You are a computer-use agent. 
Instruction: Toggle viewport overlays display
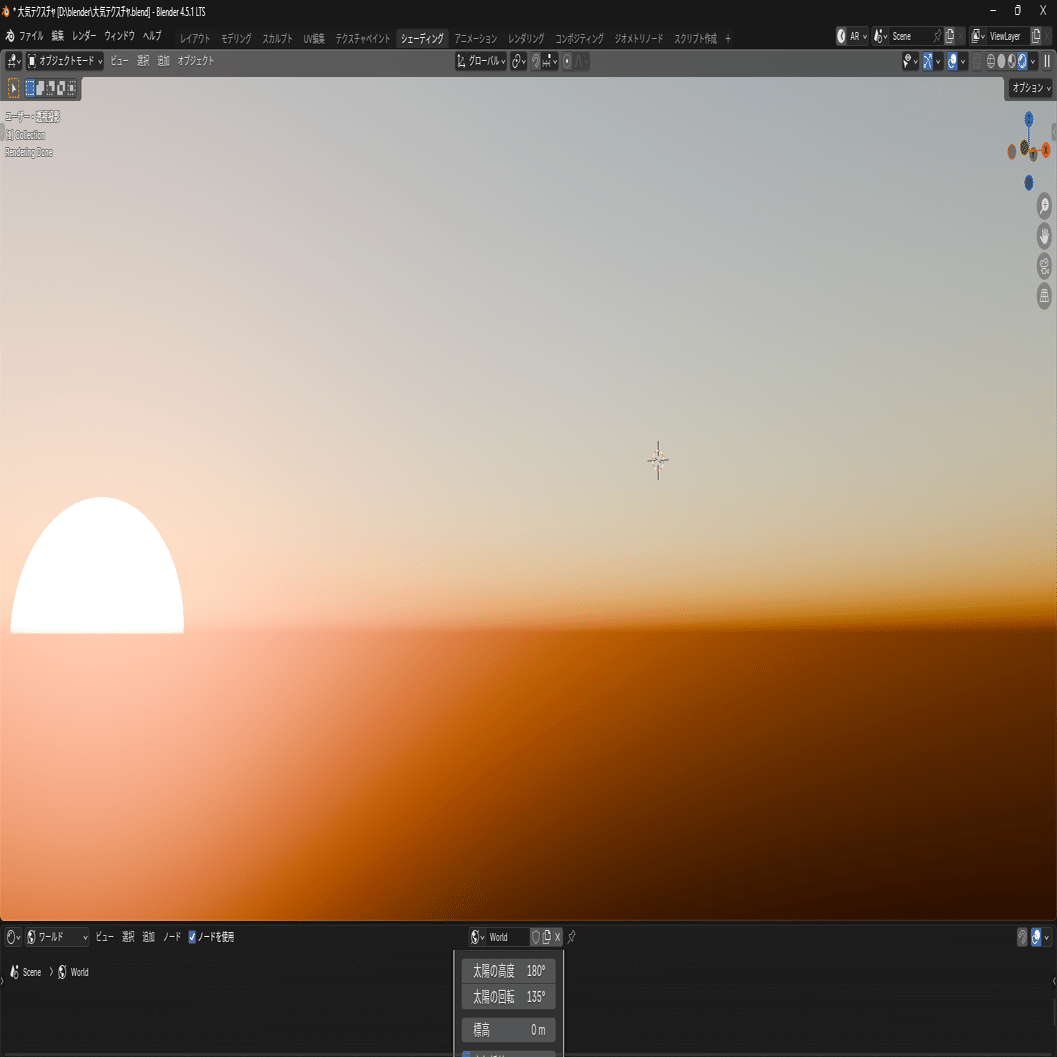pos(952,62)
